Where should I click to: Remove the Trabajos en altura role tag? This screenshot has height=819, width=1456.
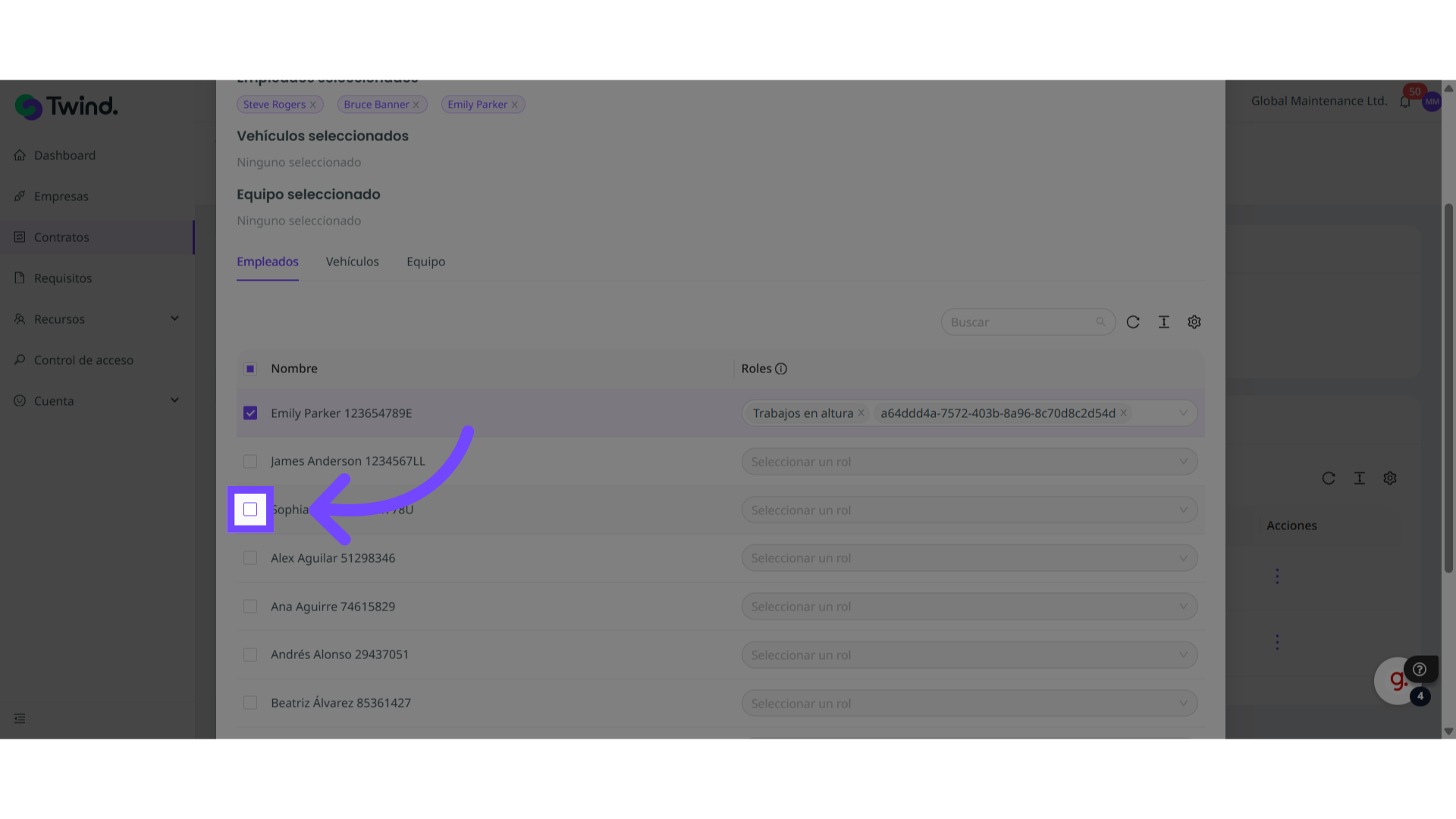[x=861, y=413]
